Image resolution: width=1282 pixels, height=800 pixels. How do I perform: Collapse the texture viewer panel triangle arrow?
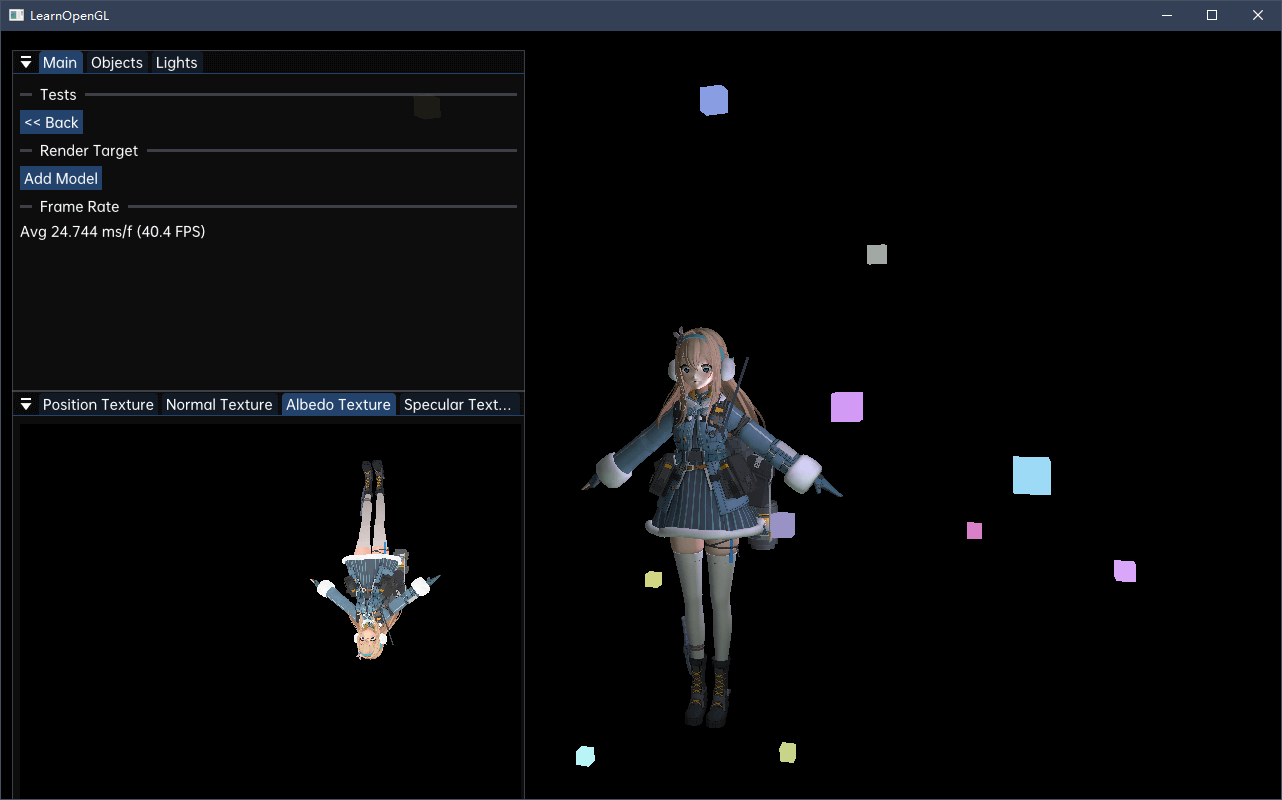[26, 404]
